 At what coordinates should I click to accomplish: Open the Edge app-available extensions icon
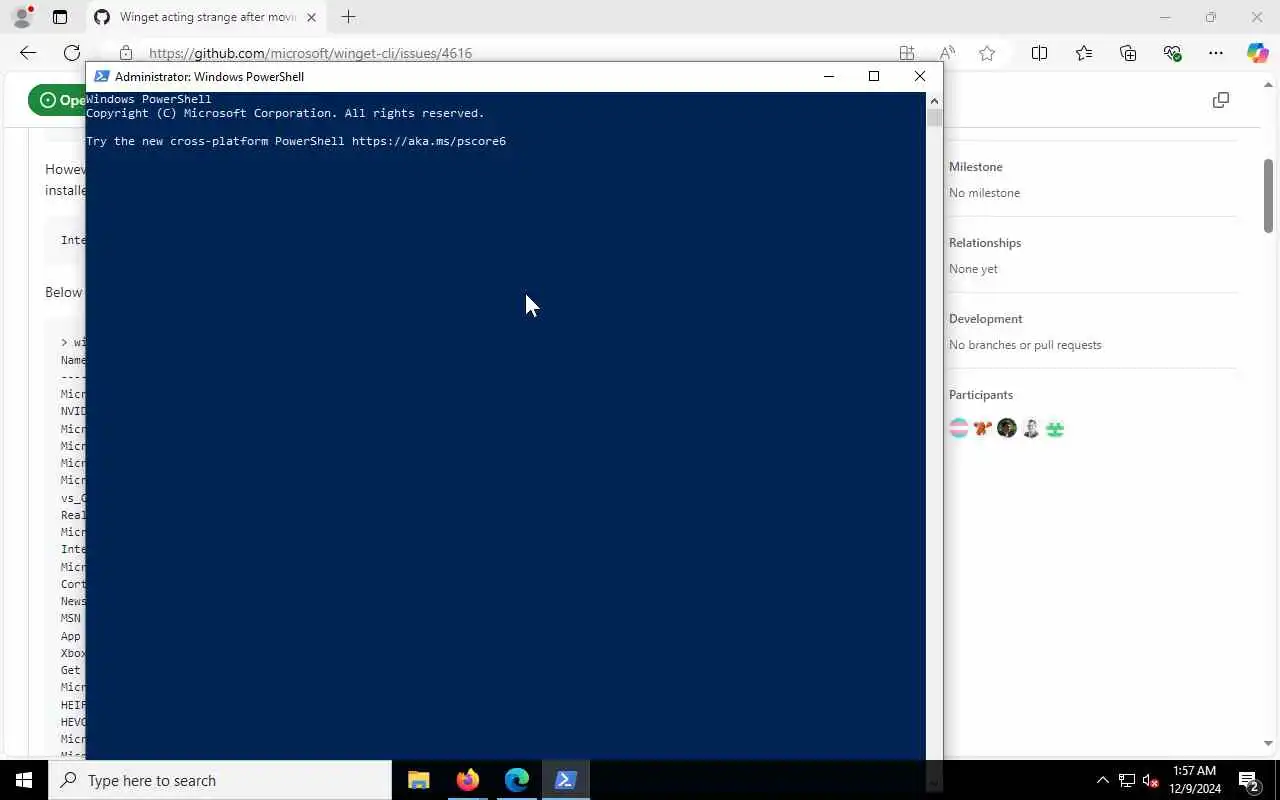pos(907,53)
